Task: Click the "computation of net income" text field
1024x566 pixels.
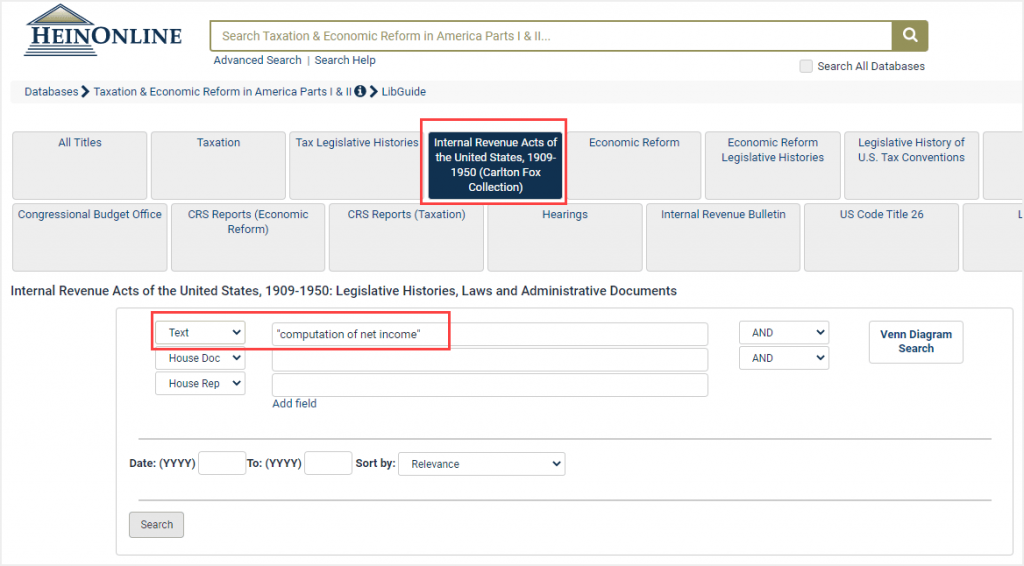Action: point(490,334)
